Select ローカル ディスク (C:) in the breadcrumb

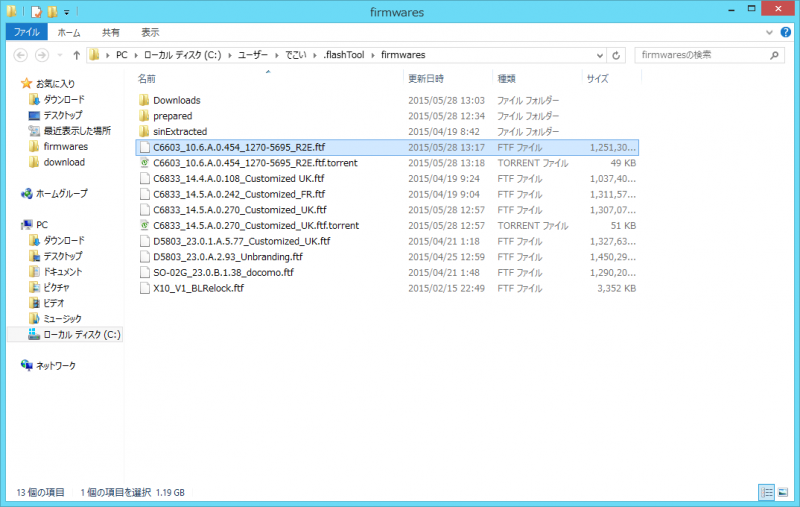[x=183, y=55]
